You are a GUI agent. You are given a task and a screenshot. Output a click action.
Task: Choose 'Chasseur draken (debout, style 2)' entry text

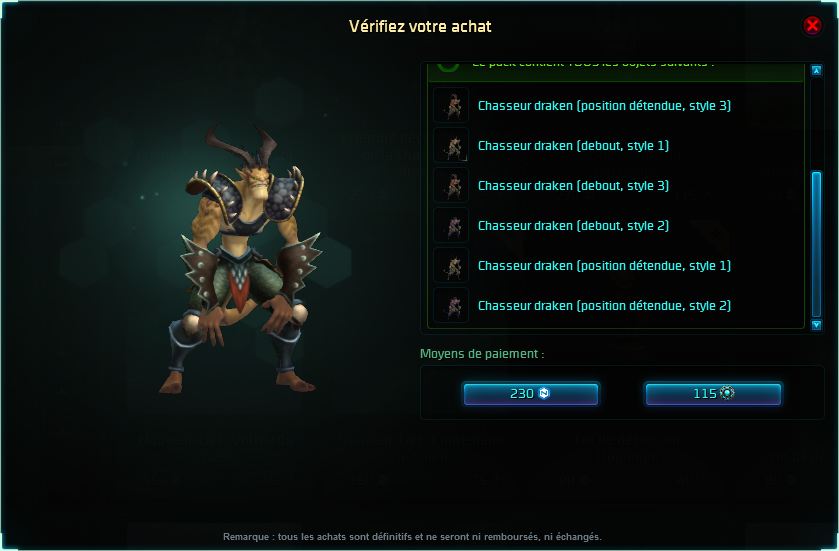(573, 226)
